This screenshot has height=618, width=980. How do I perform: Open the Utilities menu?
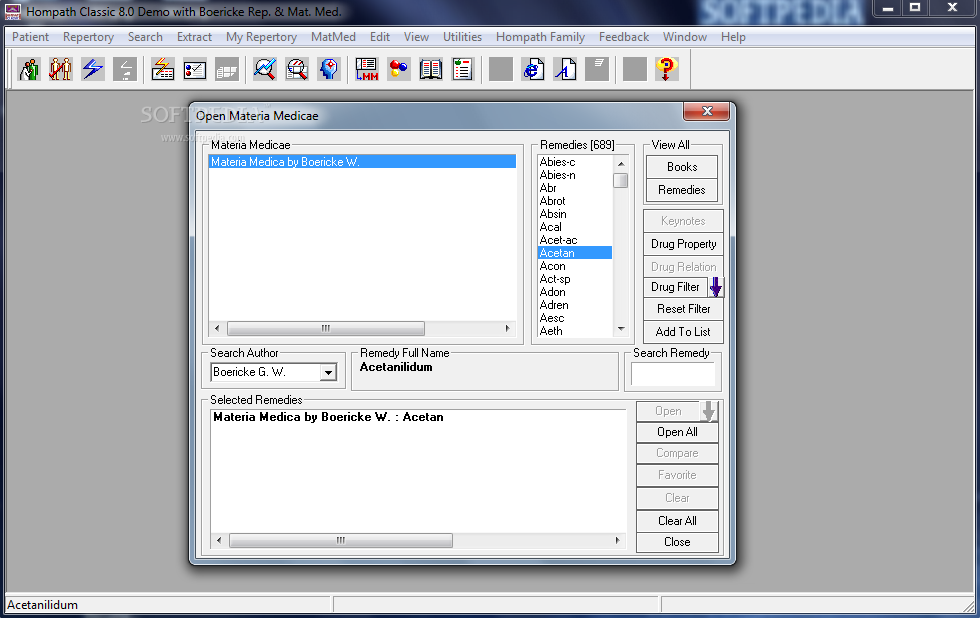click(462, 37)
